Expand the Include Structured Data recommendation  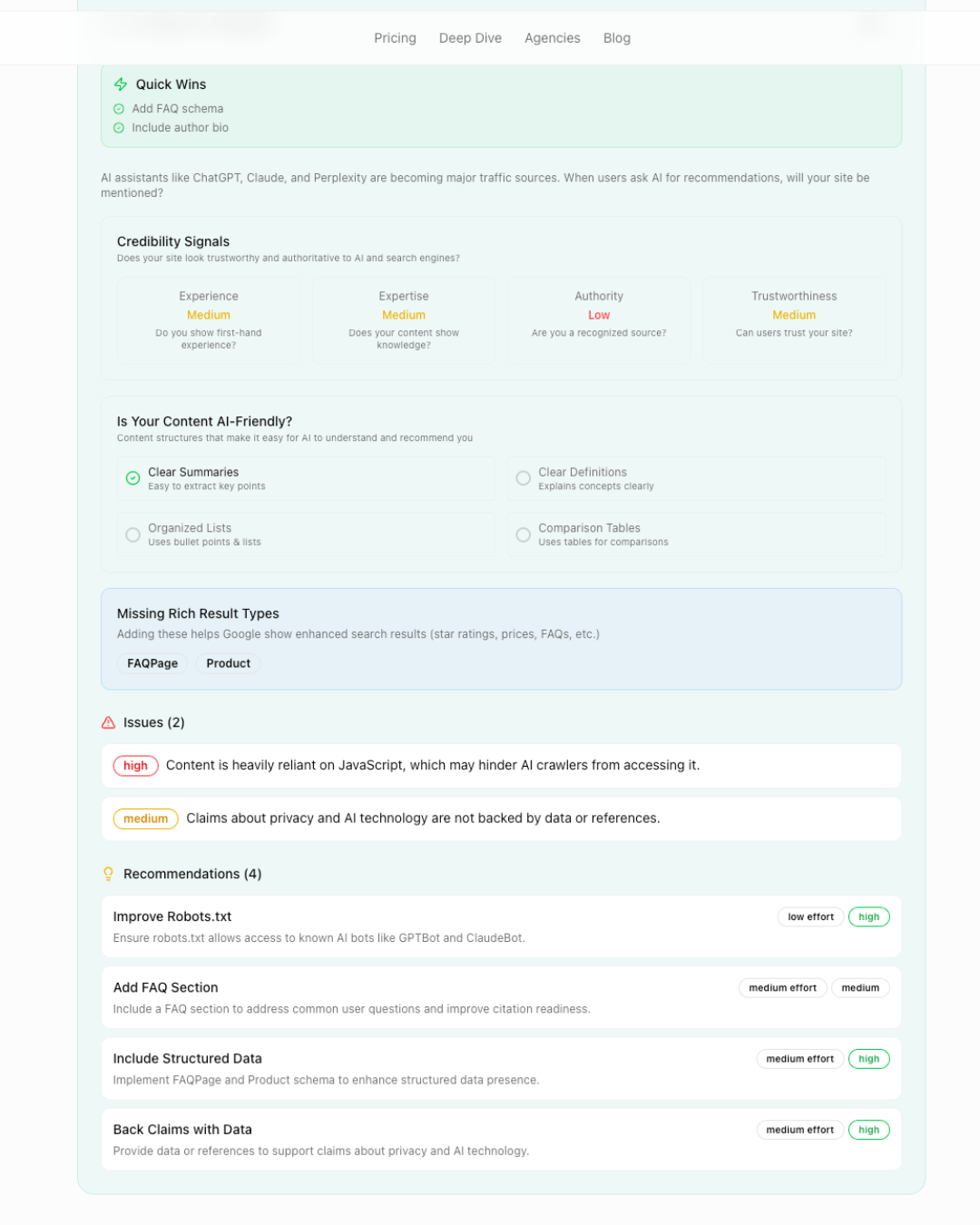coord(502,1068)
